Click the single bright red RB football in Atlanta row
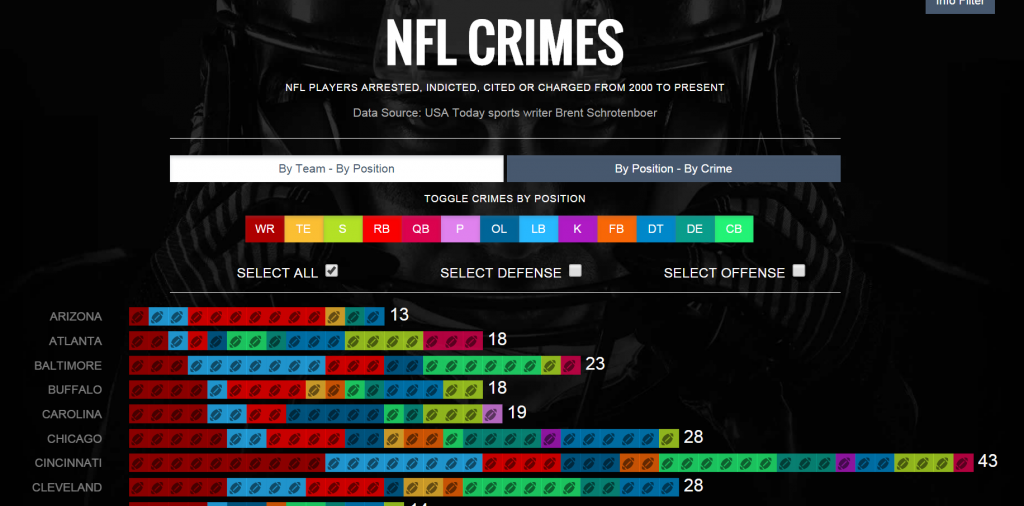 [198, 341]
